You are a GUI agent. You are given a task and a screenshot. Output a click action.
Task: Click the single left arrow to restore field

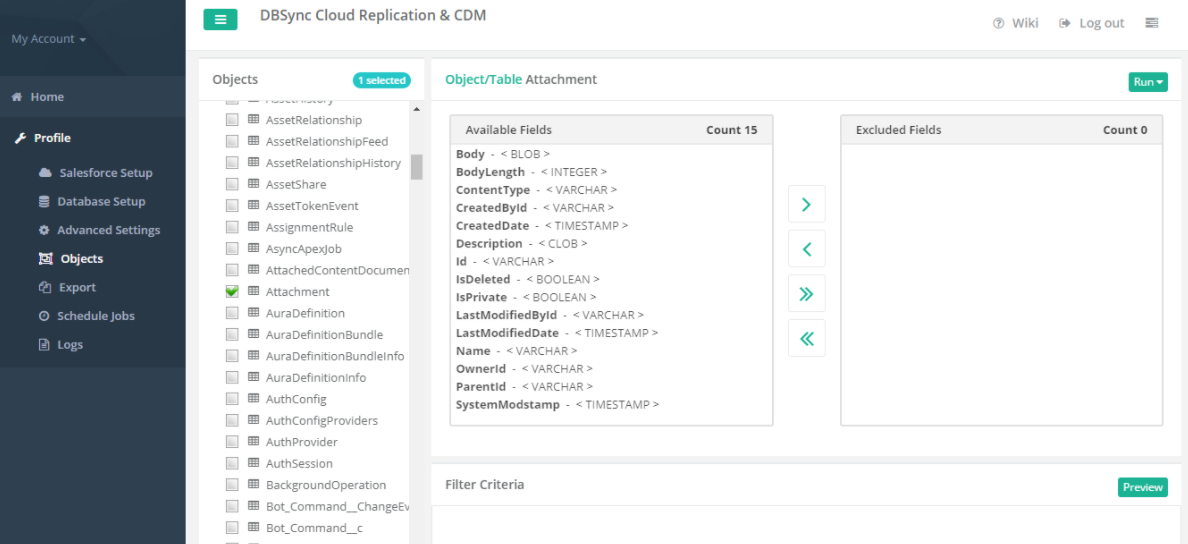(x=806, y=249)
